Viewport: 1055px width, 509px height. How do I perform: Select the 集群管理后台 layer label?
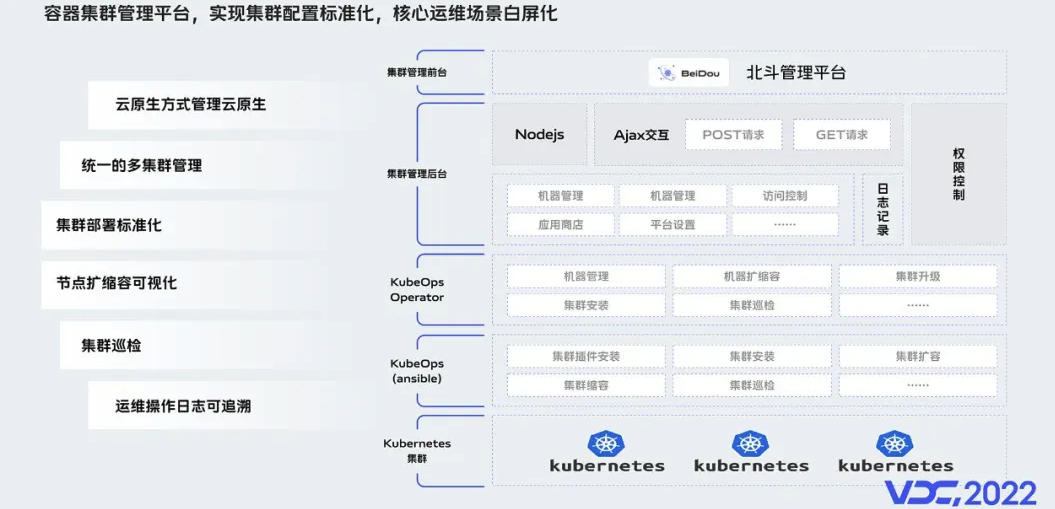click(416, 173)
